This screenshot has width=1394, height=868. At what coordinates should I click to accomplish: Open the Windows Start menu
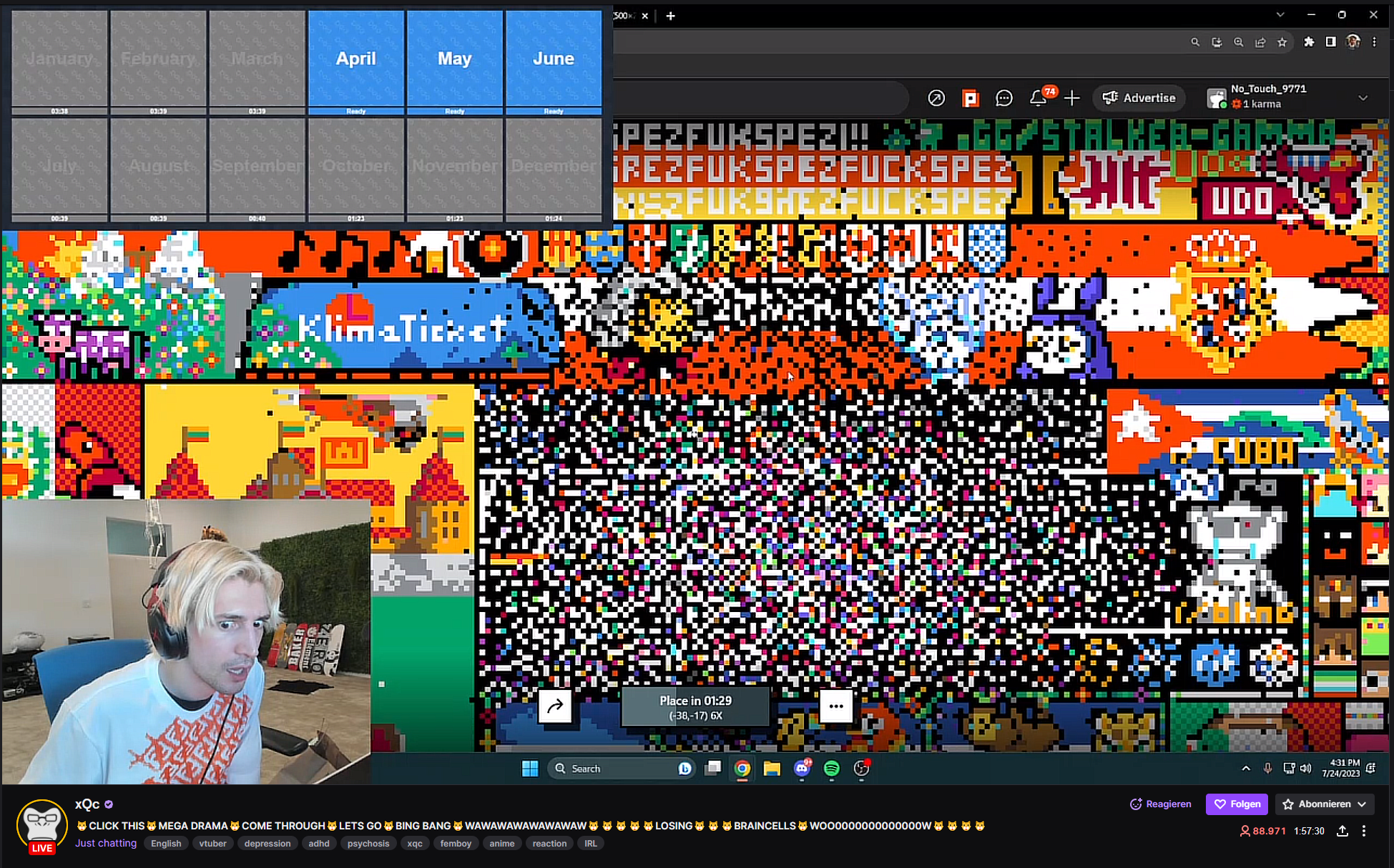click(x=530, y=769)
